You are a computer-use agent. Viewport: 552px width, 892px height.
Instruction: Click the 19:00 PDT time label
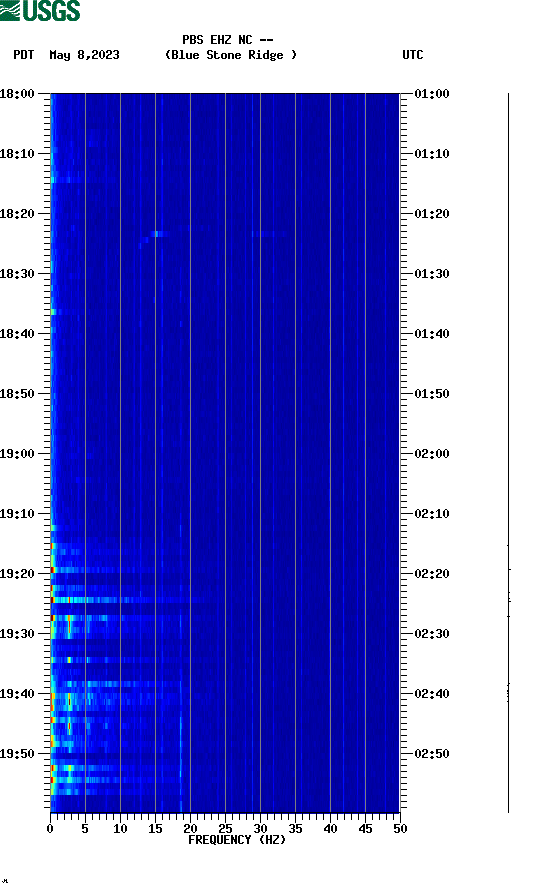tap(17, 454)
